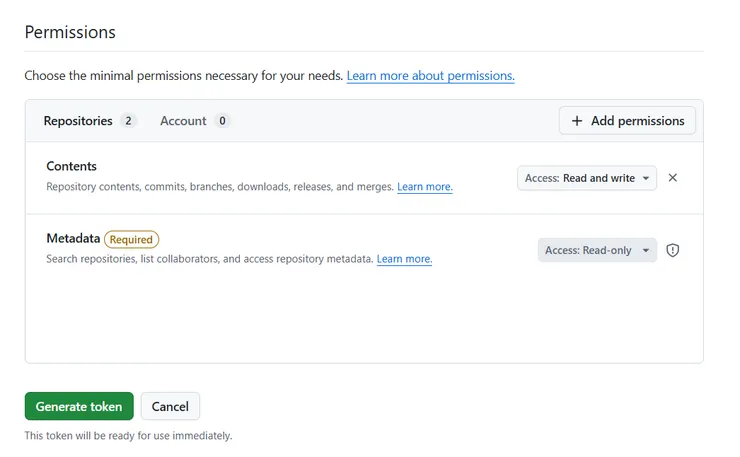Screen dimensions: 740x457
Task: Click the shield icon beside Metadata access
Action: pos(672,250)
